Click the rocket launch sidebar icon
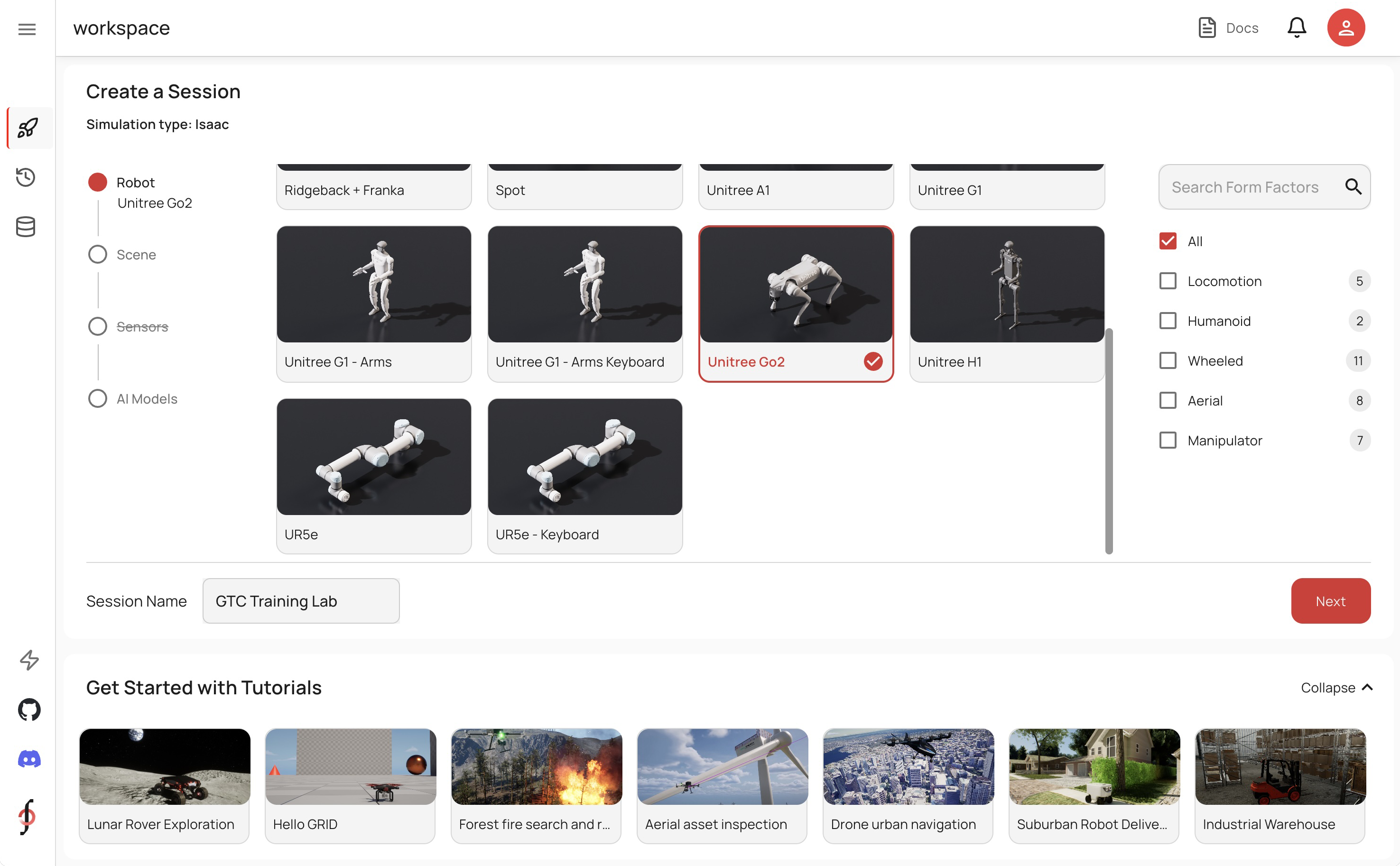Screen dimensions: 1400x866 pos(28,128)
